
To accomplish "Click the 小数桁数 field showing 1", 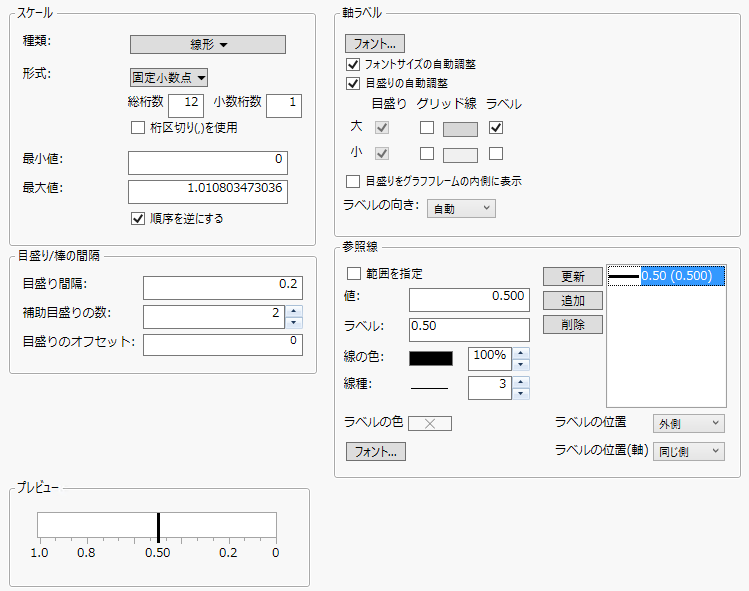I will pos(284,105).
